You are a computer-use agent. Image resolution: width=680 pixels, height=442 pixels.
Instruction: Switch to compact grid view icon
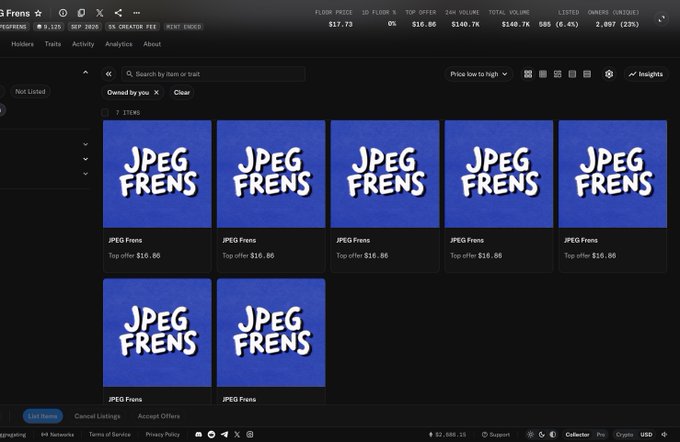pyautogui.click(x=543, y=74)
